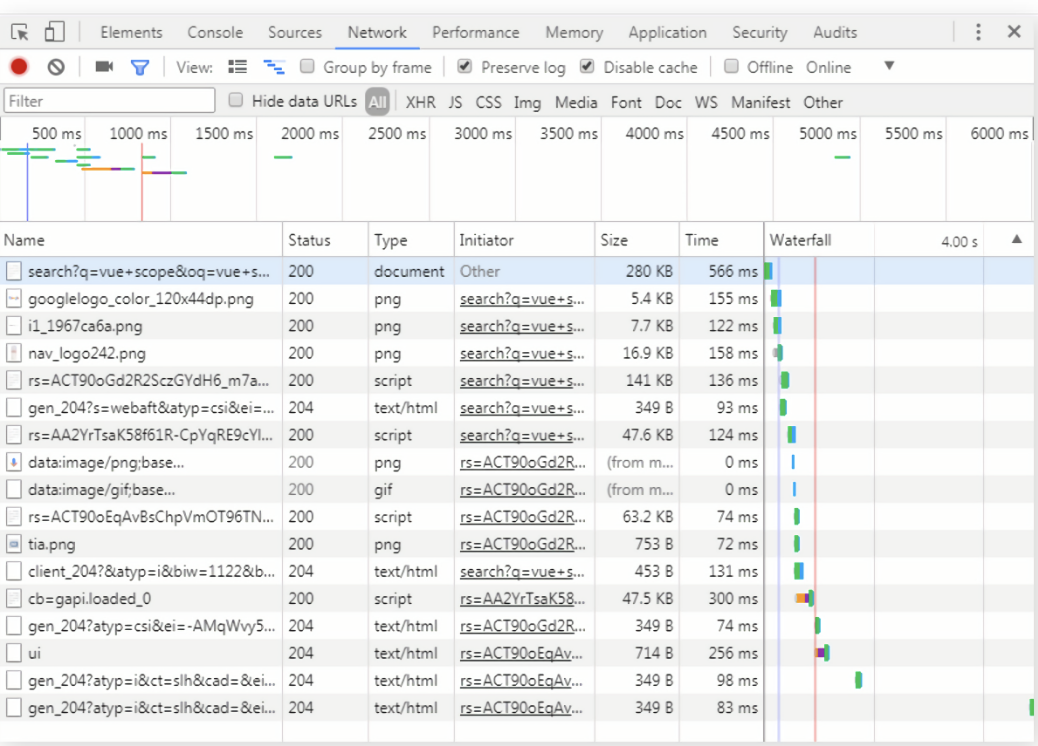Enable the Offline checkbox
Viewport: 1038px width, 746px height.
tap(731, 66)
